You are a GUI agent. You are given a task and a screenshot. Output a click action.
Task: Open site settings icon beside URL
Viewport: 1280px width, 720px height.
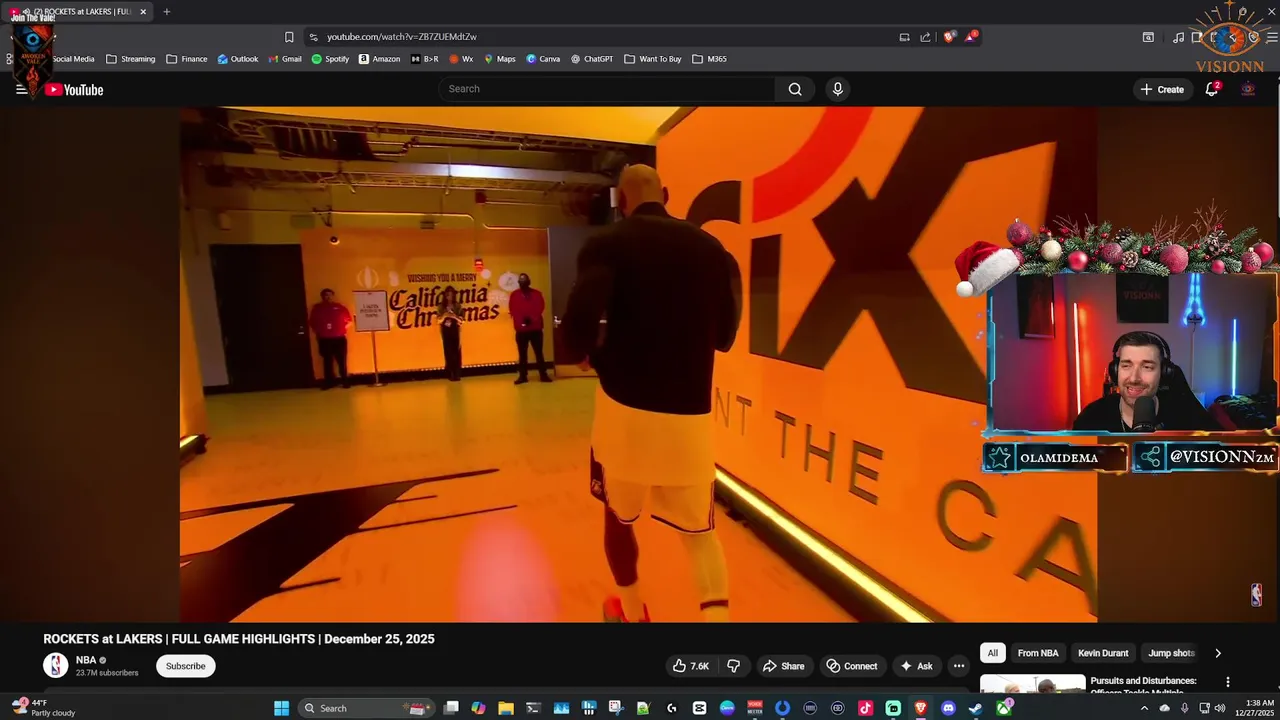click(x=313, y=37)
